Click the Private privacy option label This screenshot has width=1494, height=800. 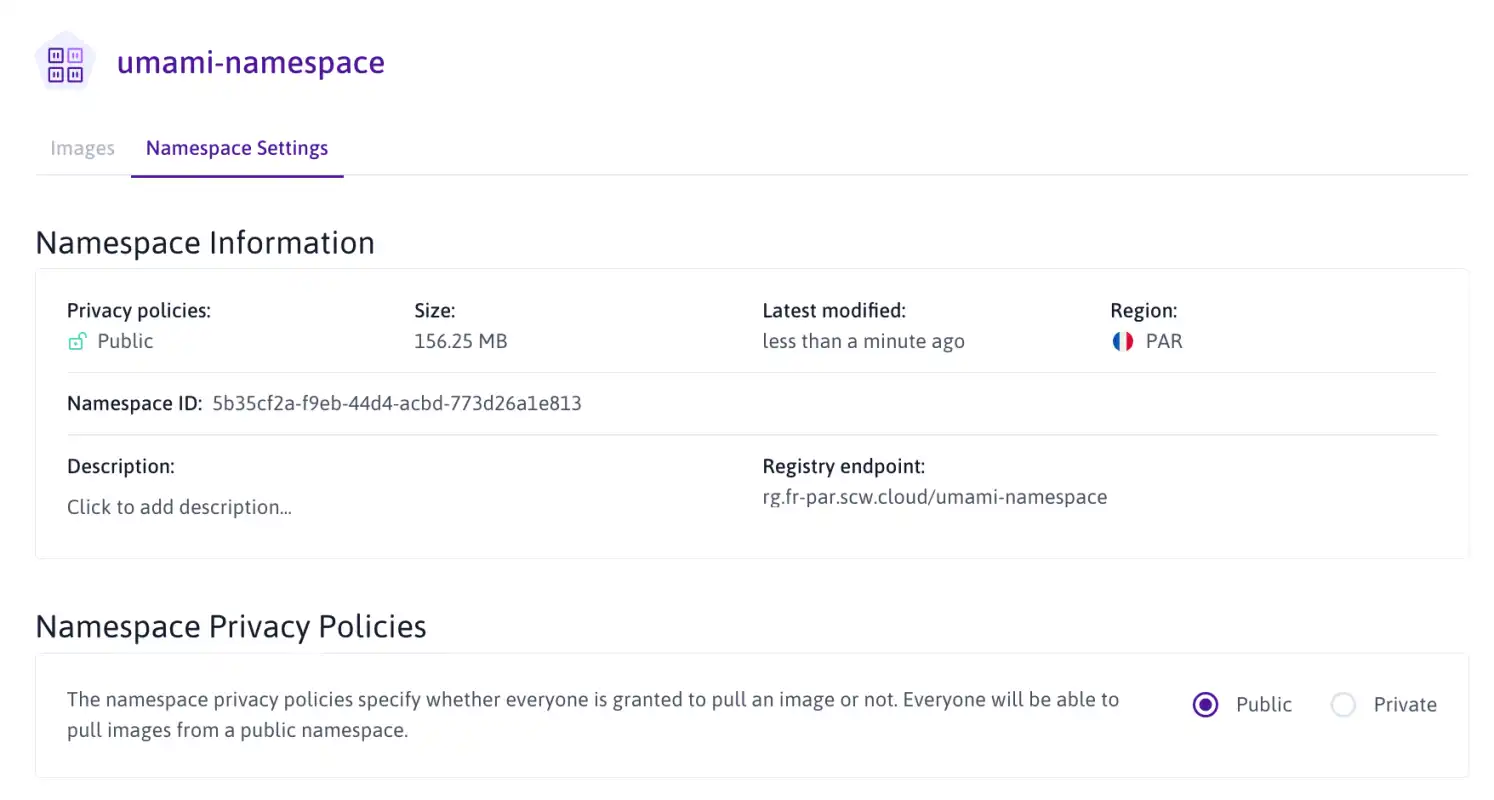[1405, 705]
